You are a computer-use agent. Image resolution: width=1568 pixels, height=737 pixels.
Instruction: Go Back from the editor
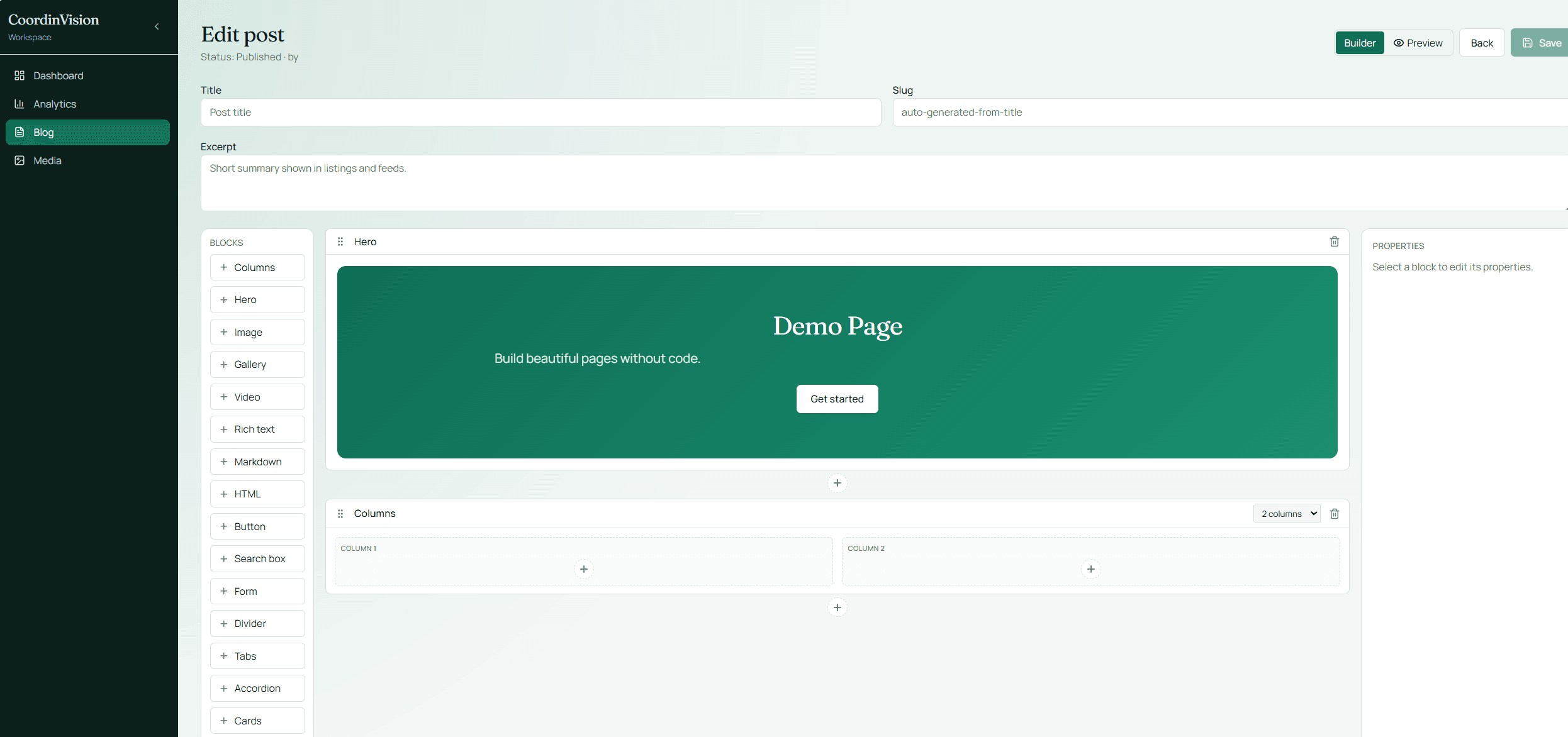coord(1482,43)
